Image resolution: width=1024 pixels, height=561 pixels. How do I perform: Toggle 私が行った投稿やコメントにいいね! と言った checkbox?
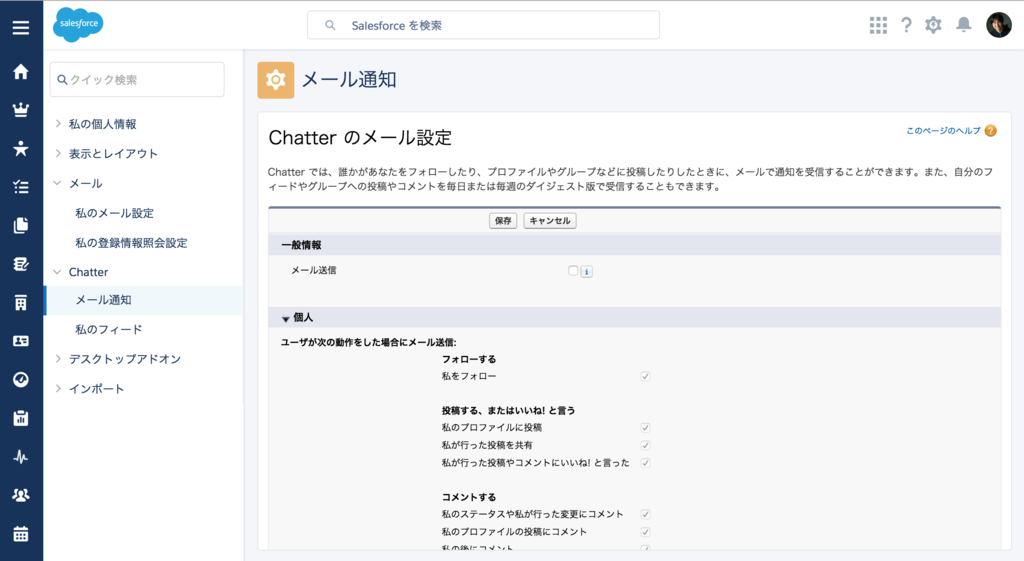coord(645,463)
